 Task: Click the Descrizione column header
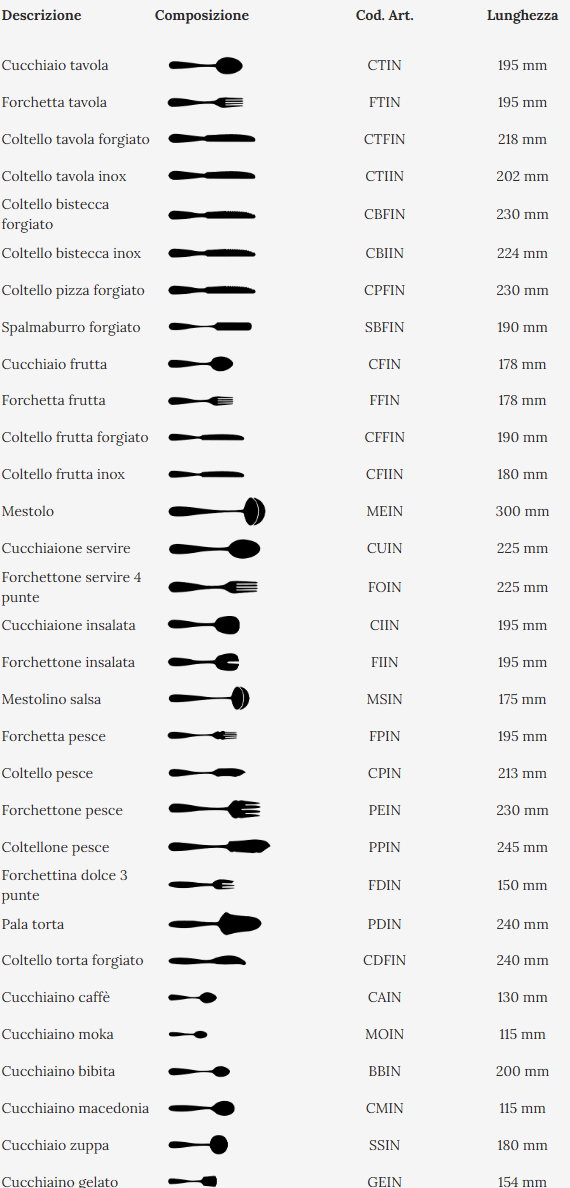(42, 15)
